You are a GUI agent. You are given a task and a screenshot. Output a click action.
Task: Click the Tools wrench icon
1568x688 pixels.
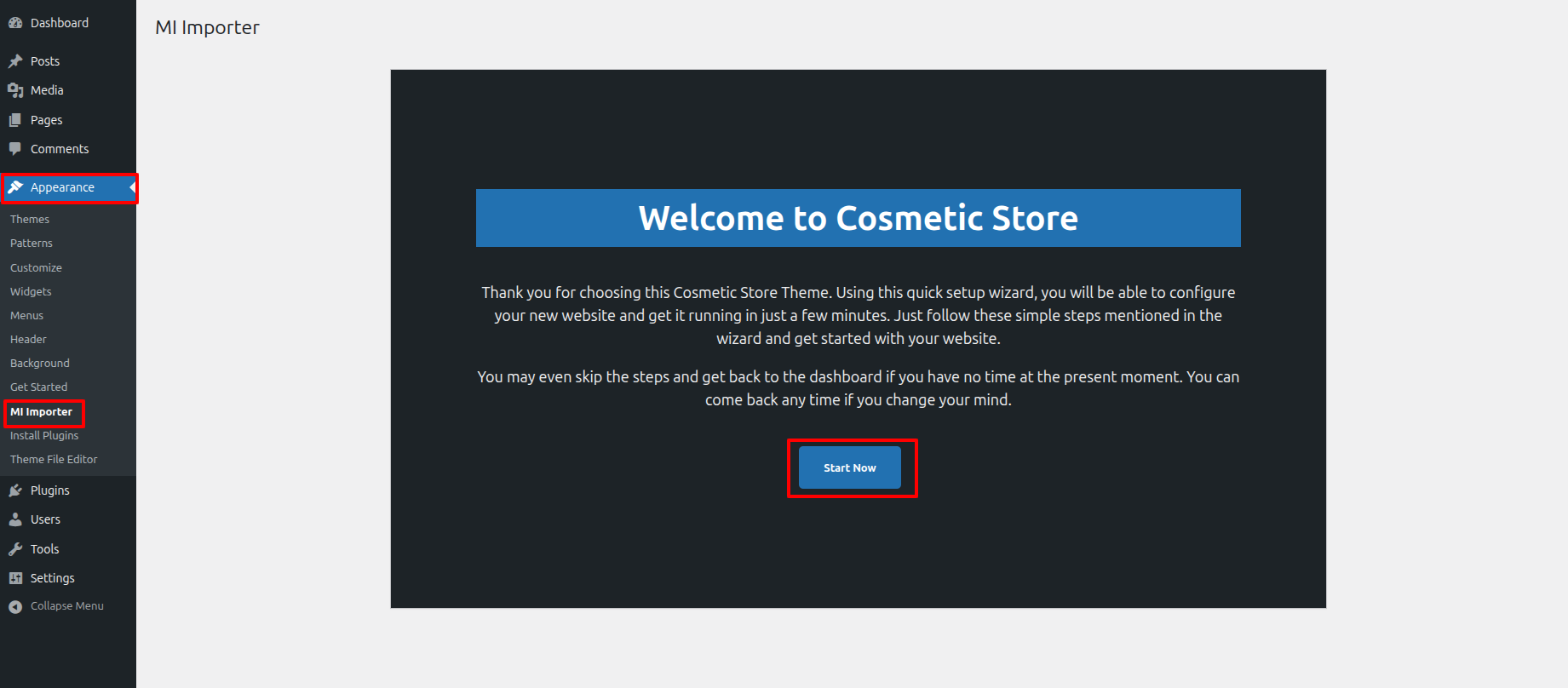pos(15,549)
